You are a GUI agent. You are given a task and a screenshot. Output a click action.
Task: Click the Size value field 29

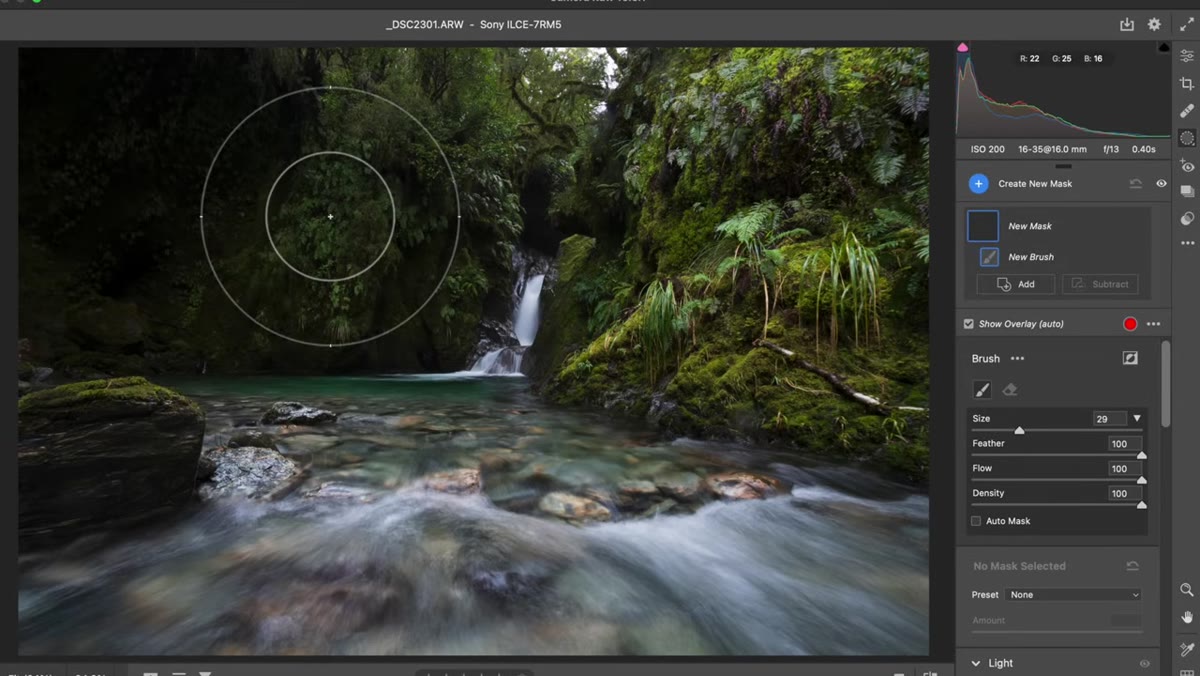click(x=1110, y=419)
